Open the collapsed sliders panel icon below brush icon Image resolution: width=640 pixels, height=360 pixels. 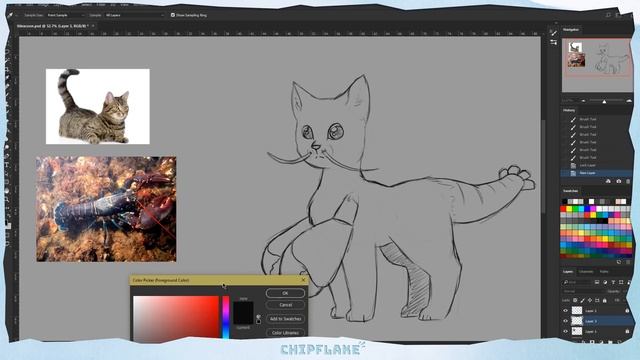click(553, 42)
